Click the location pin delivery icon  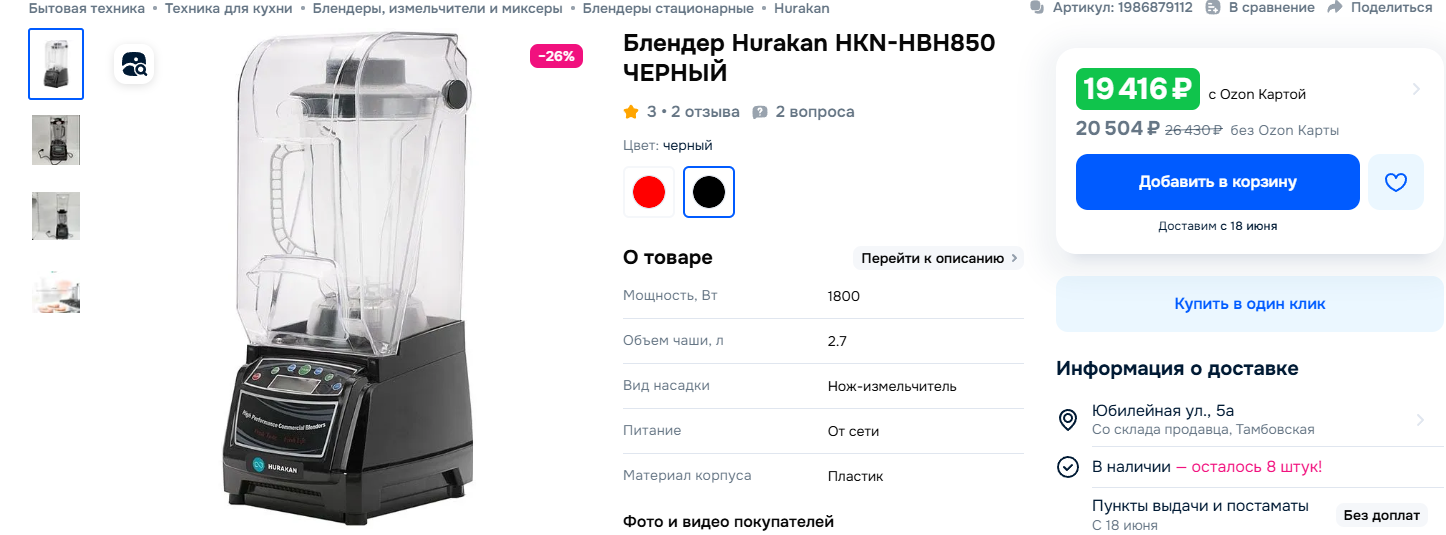pos(1068,420)
